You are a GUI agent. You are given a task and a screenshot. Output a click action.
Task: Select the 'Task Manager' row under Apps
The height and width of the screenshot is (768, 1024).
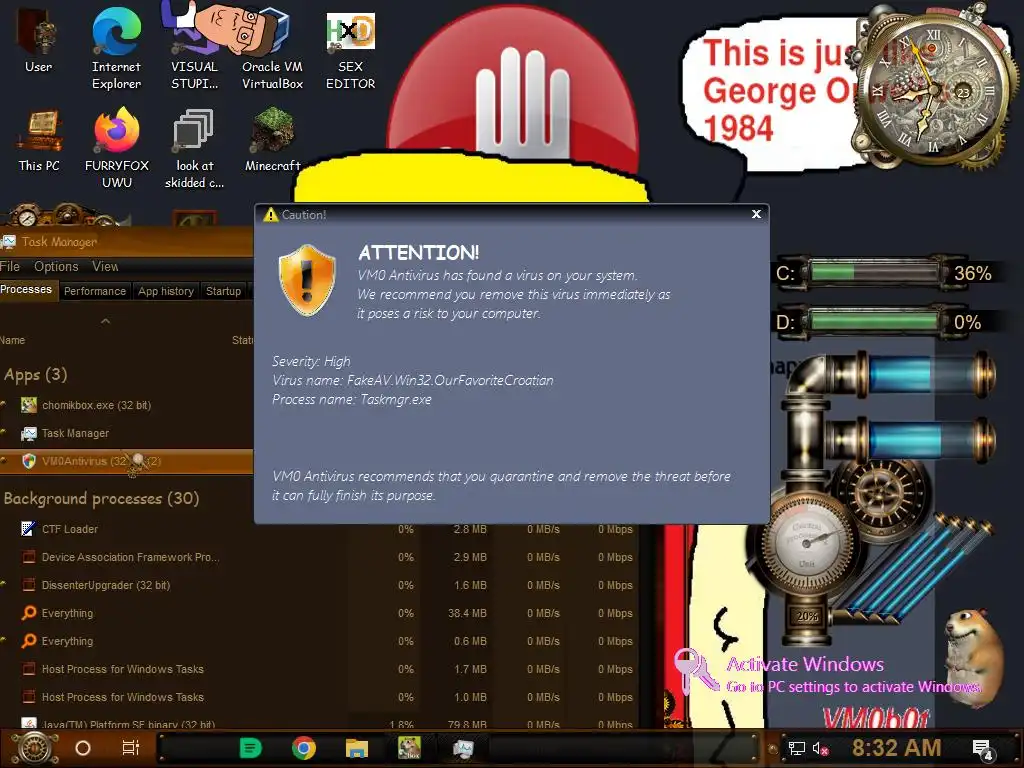pos(127,433)
